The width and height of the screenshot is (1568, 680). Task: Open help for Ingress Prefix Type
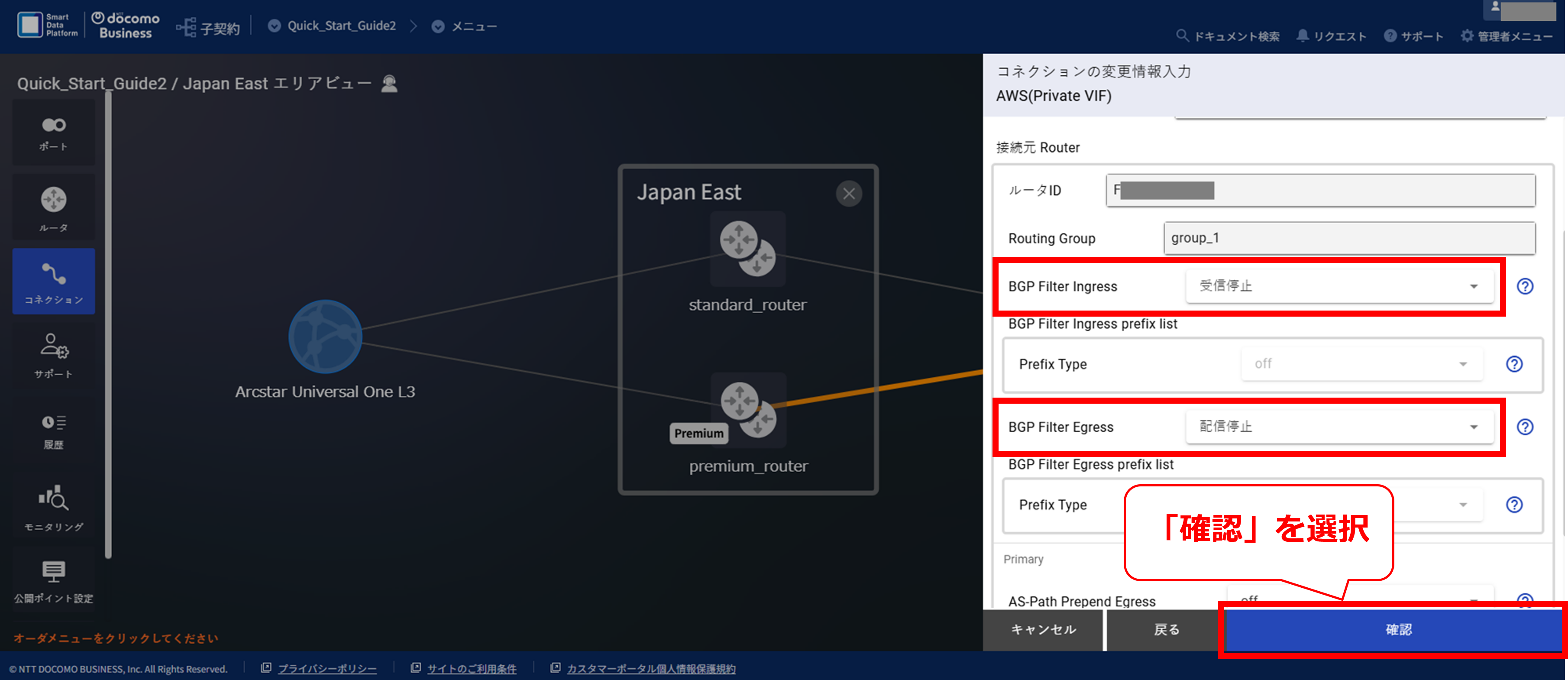click(1514, 364)
